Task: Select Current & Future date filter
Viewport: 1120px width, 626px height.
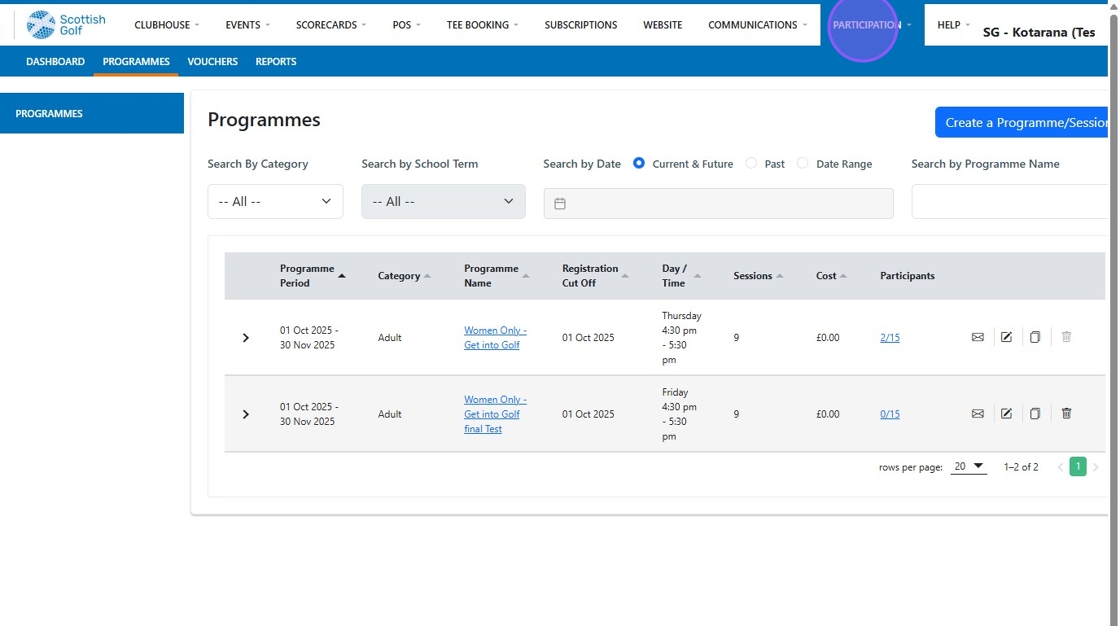Action: (x=639, y=163)
